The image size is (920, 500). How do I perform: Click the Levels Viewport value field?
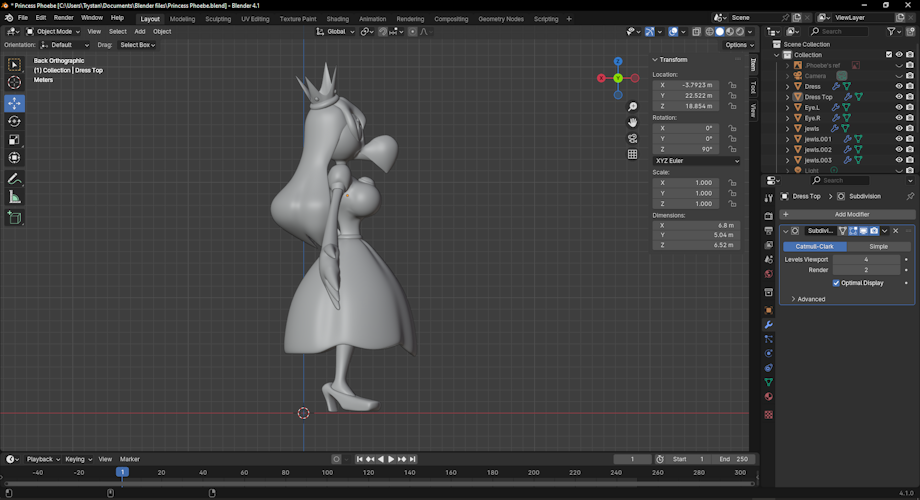pyautogui.click(x=866, y=259)
